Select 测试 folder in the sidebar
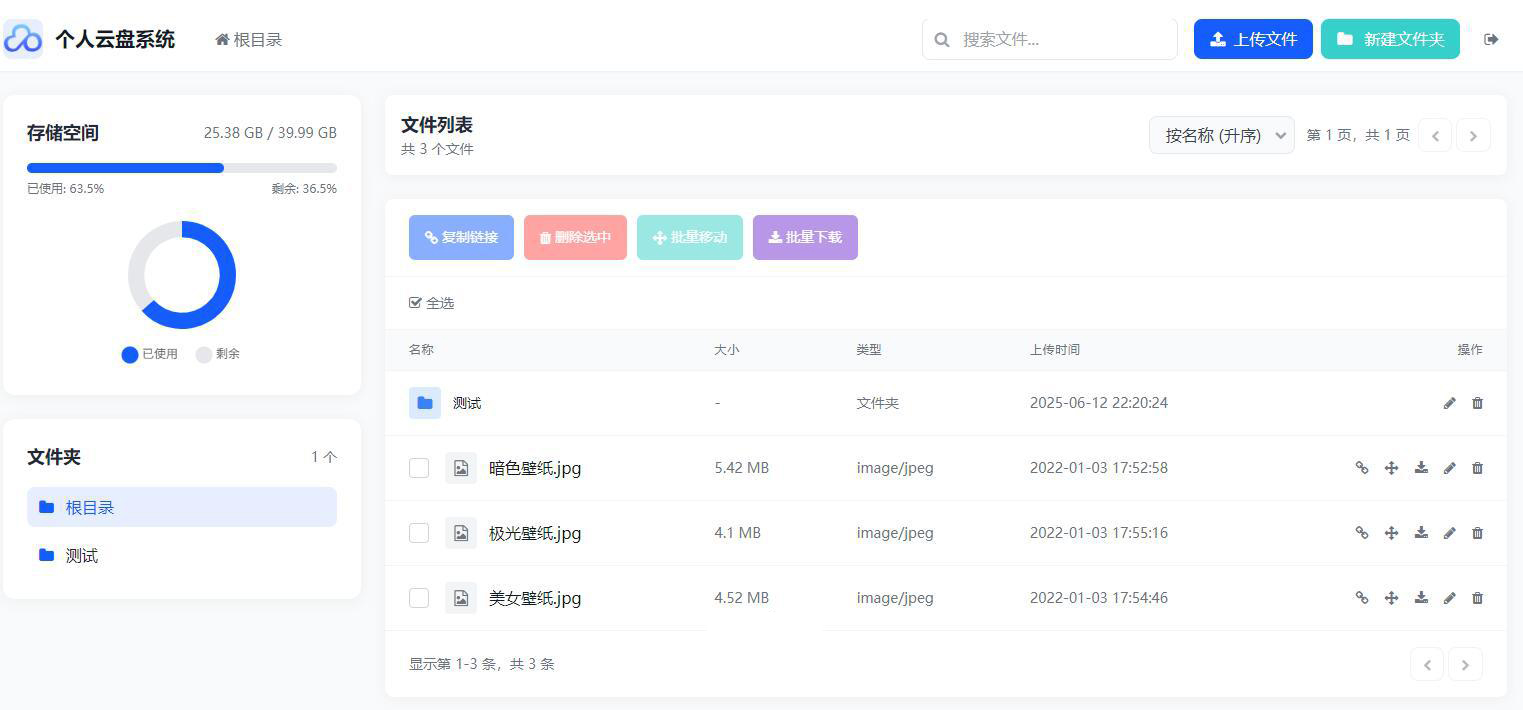Viewport: 1523px width, 710px height. point(80,555)
